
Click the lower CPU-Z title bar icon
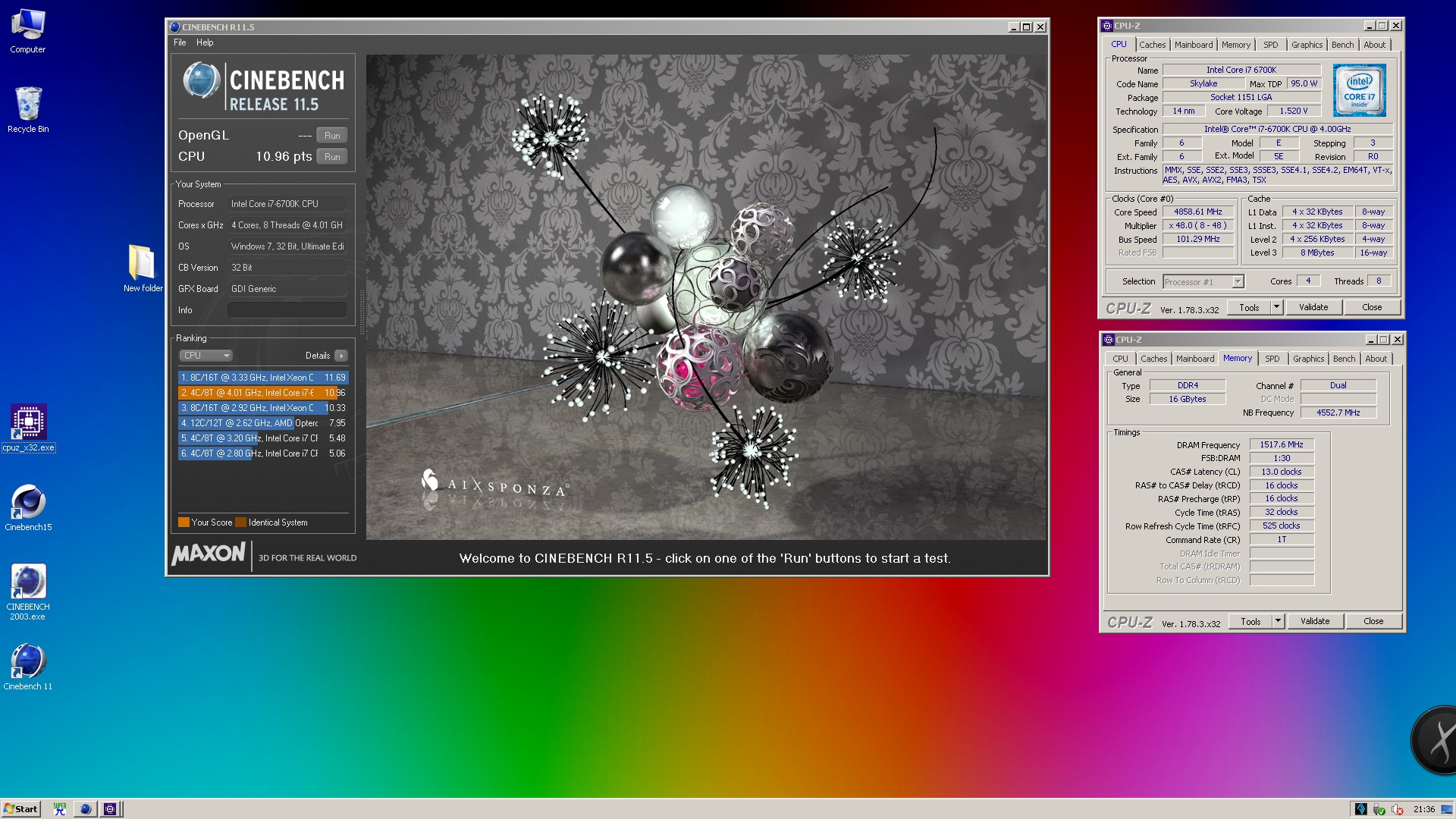click(1109, 340)
